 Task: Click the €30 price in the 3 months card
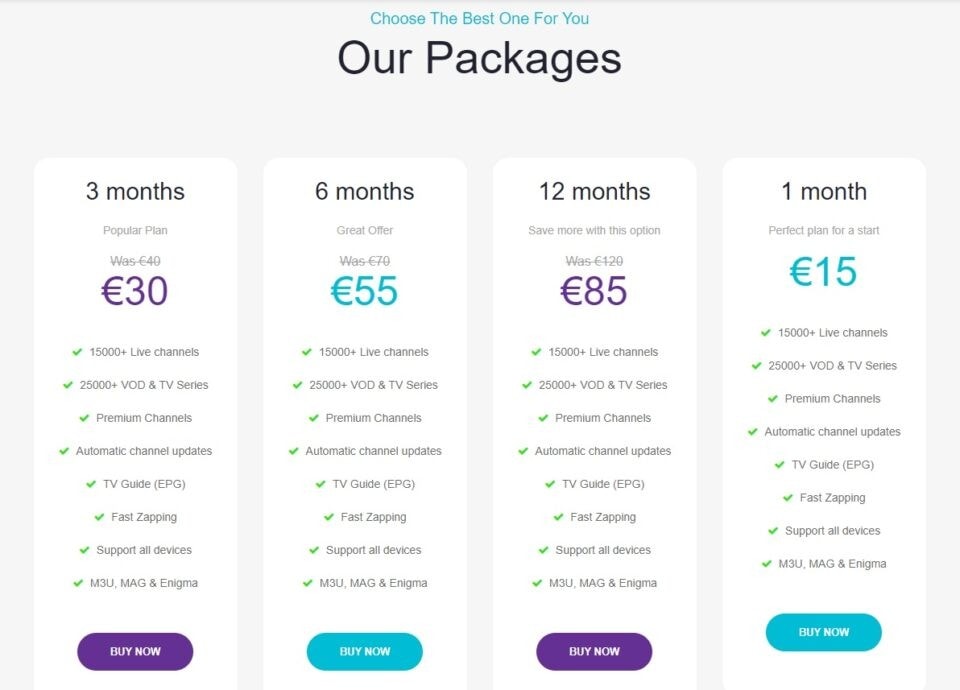pos(135,291)
